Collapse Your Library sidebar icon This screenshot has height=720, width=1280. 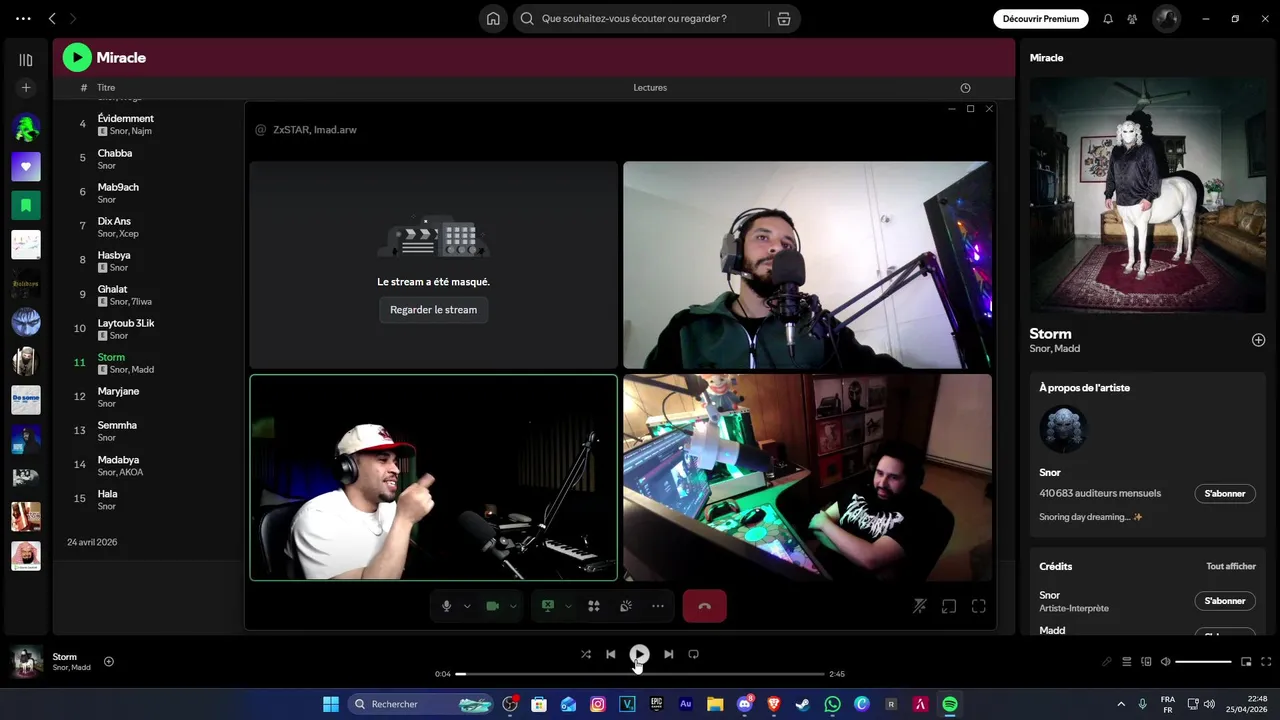coord(26,60)
